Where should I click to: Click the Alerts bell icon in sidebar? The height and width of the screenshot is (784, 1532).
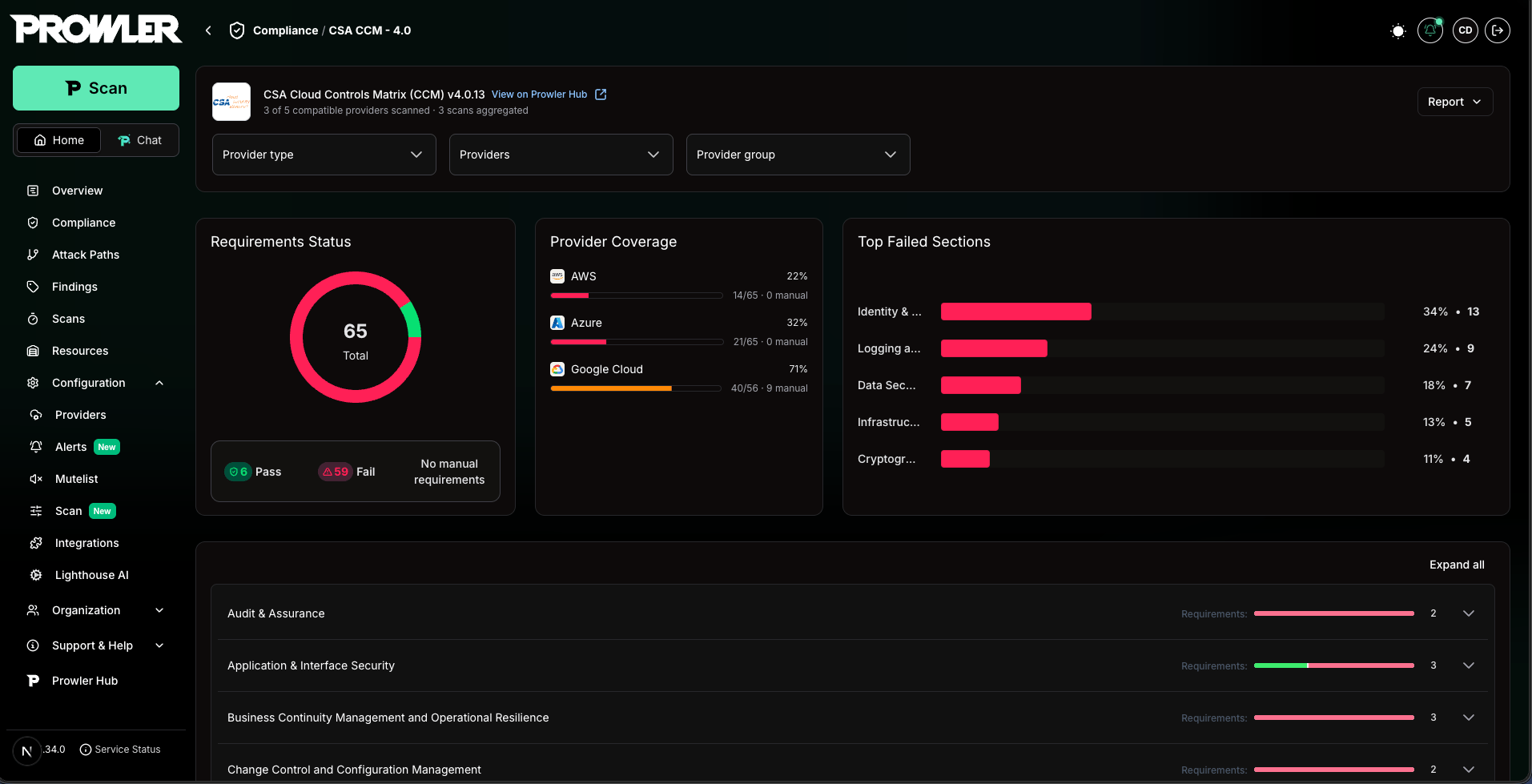36,447
